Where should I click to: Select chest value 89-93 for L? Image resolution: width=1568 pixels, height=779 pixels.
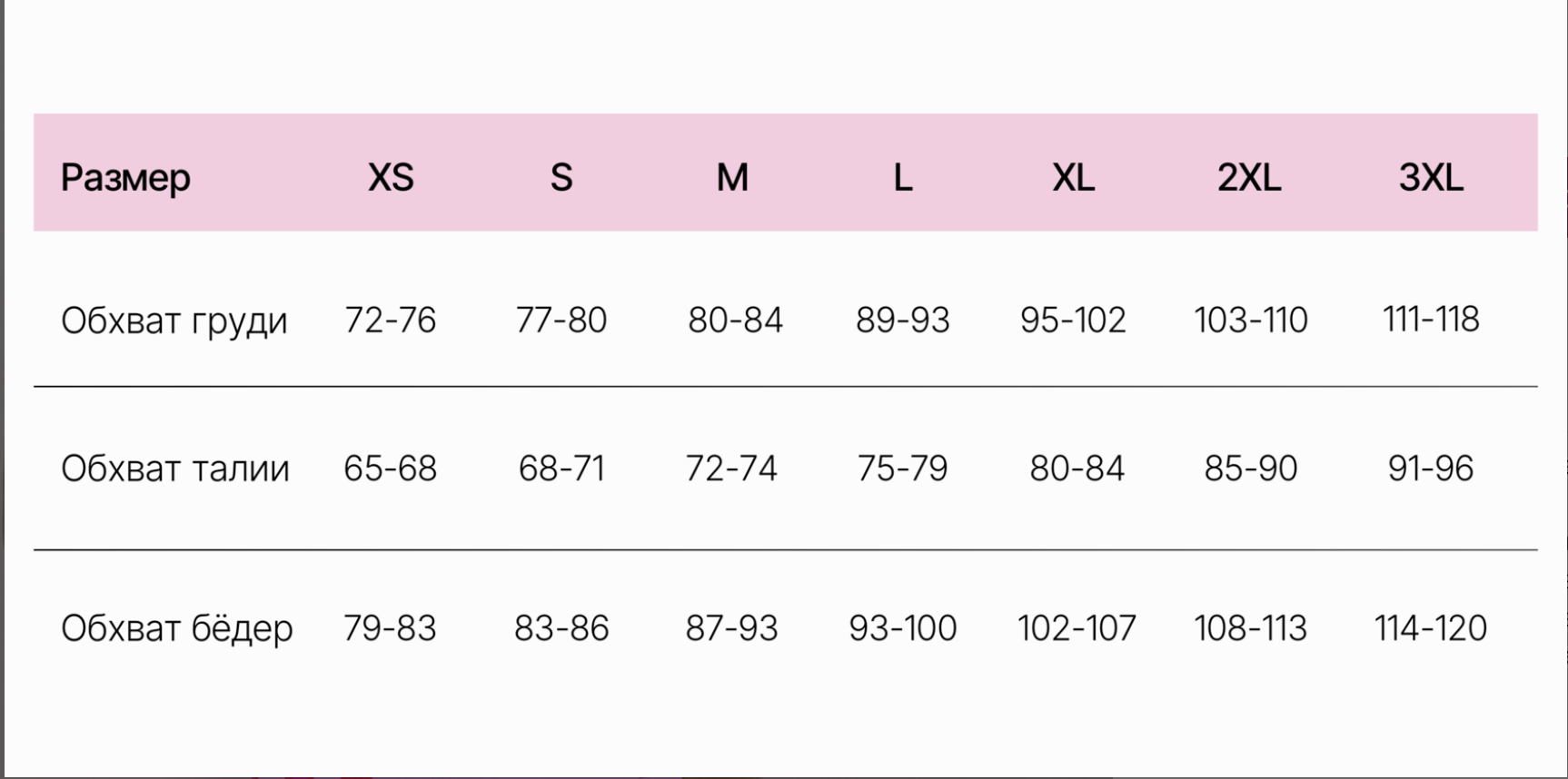[x=902, y=320]
